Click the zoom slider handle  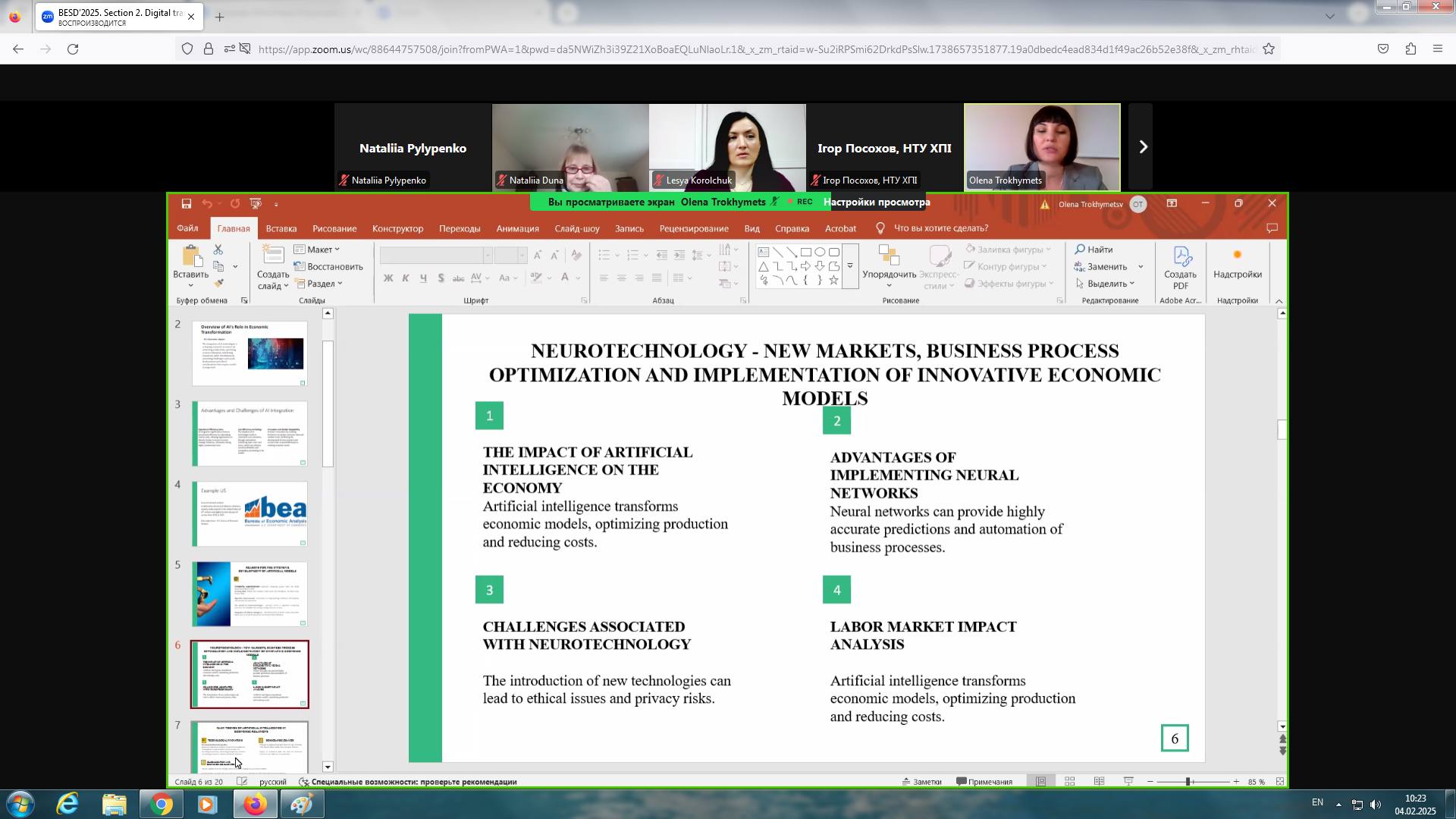click(1188, 782)
